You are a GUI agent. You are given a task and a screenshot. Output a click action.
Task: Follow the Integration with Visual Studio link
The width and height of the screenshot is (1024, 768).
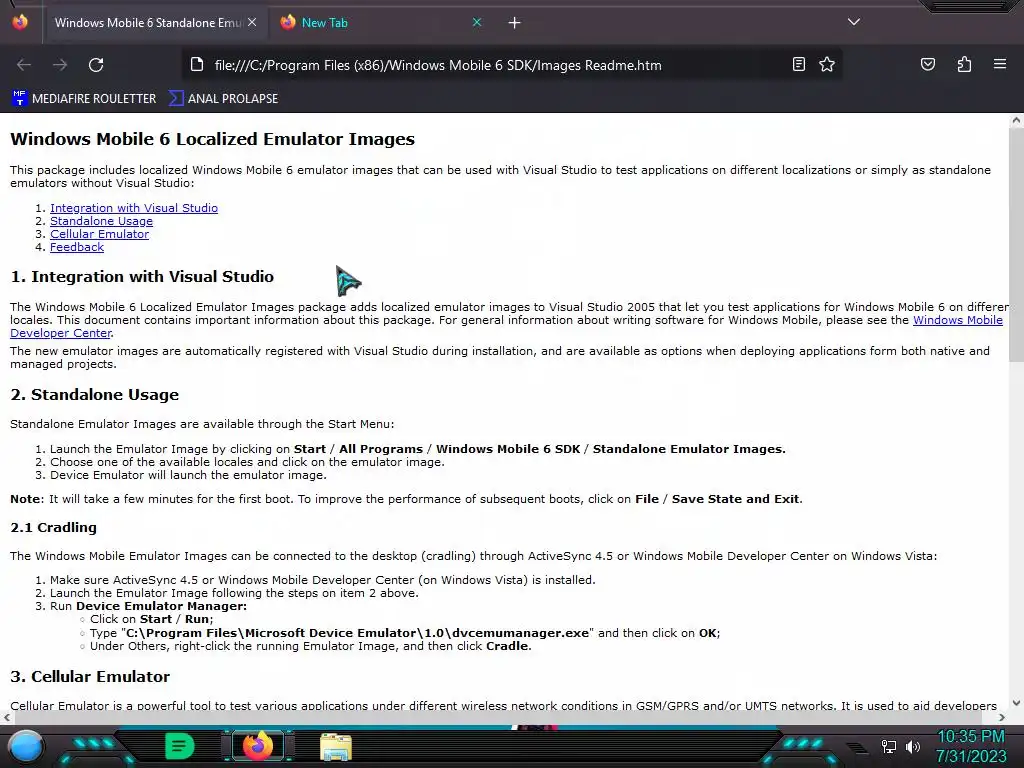point(134,208)
